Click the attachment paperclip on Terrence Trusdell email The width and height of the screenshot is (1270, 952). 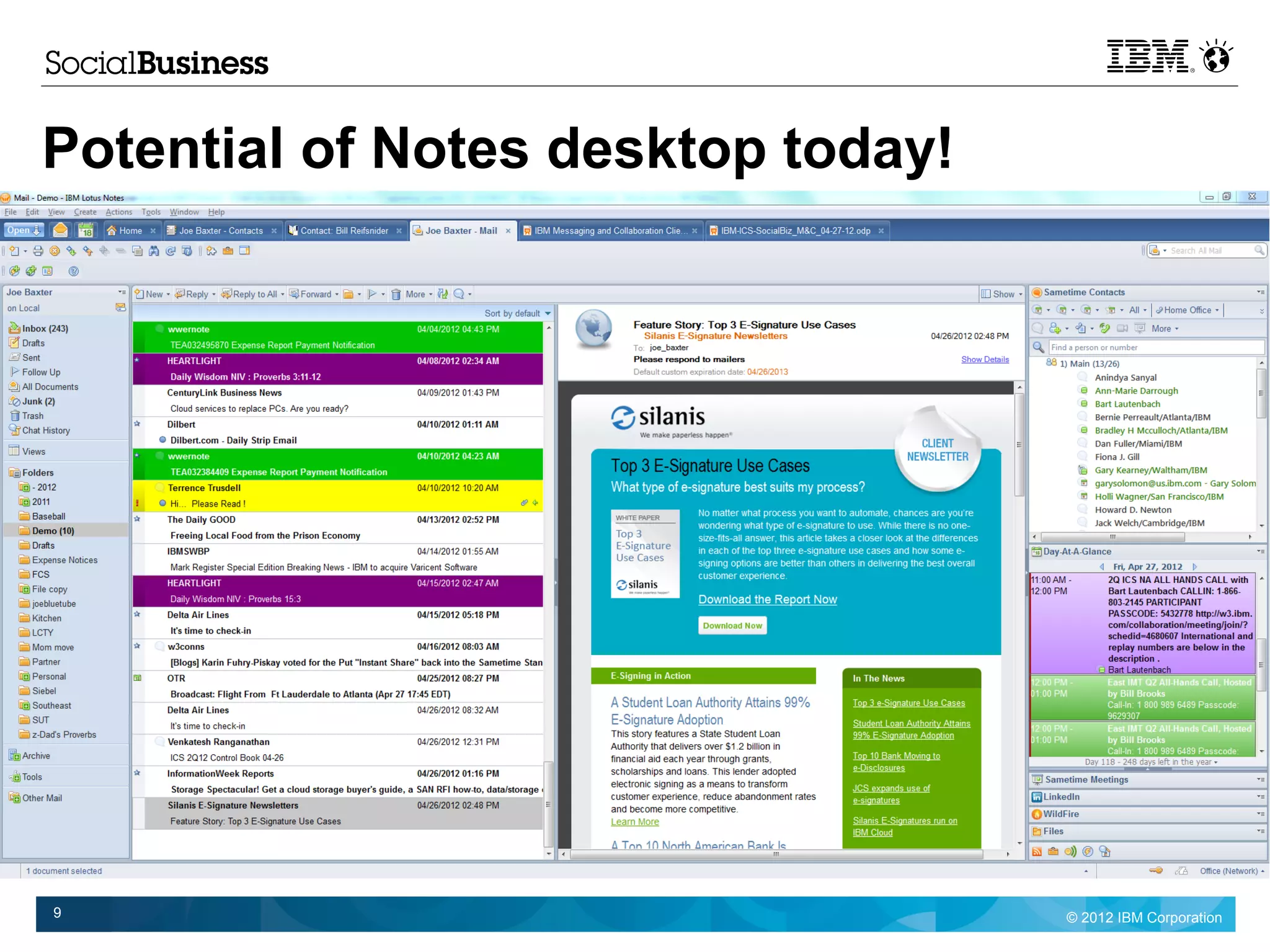coord(525,503)
